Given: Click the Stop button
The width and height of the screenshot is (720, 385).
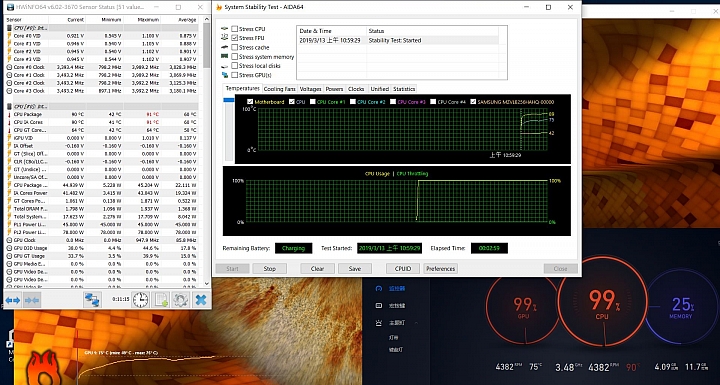Looking at the screenshot, I should pyautogui.click(x=270, y=269).
